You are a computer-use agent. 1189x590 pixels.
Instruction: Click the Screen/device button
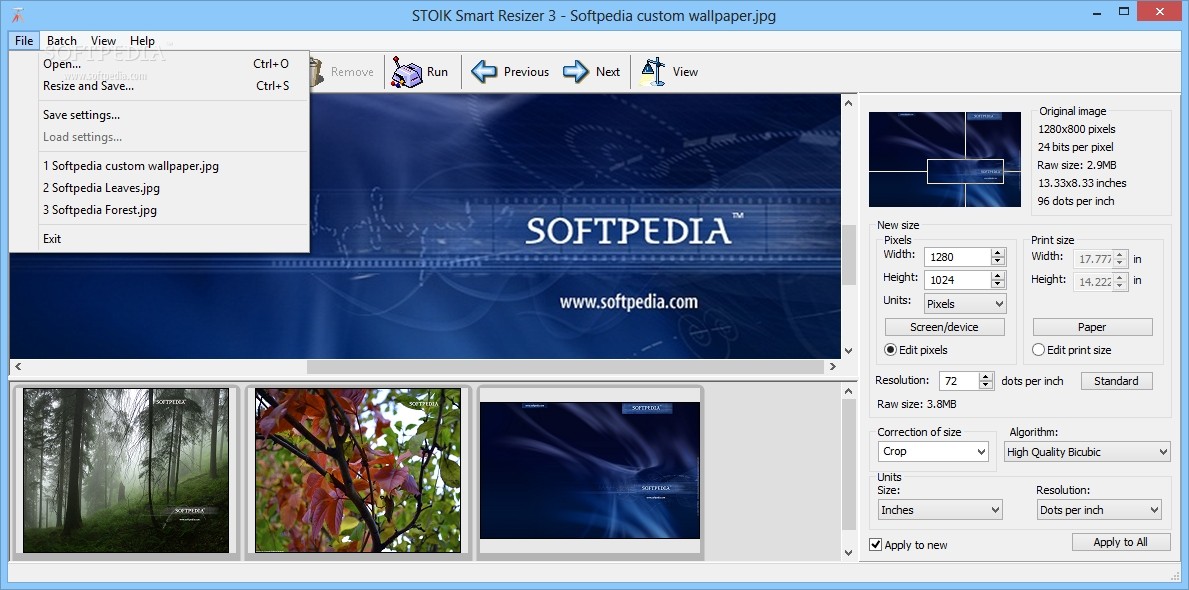(944, 328)
